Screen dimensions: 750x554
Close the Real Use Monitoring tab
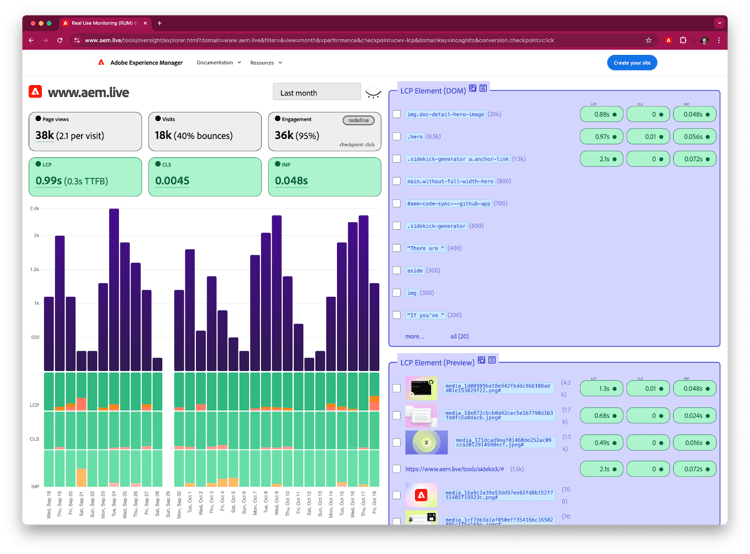tap(145, 23)
